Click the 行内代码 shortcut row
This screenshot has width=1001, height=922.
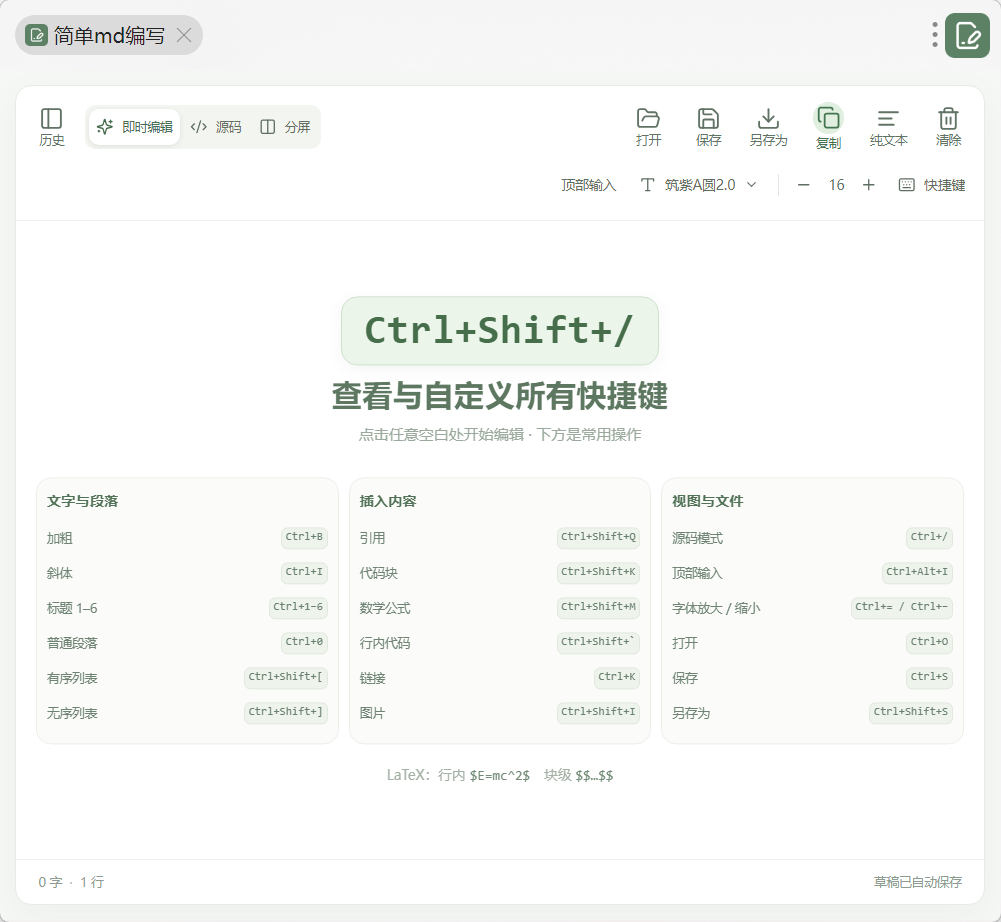500,642
